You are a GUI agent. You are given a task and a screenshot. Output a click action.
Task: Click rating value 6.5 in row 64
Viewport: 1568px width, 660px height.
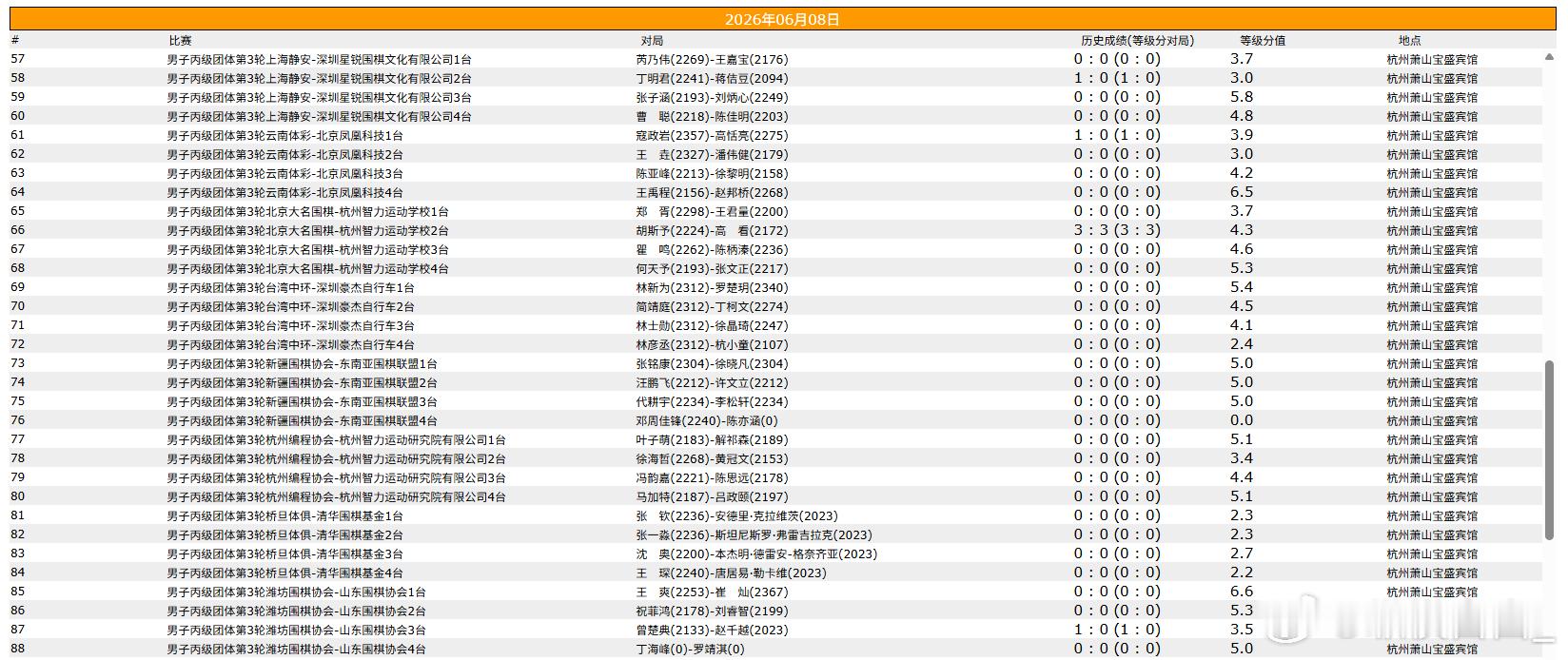(x=1241, y=192)
